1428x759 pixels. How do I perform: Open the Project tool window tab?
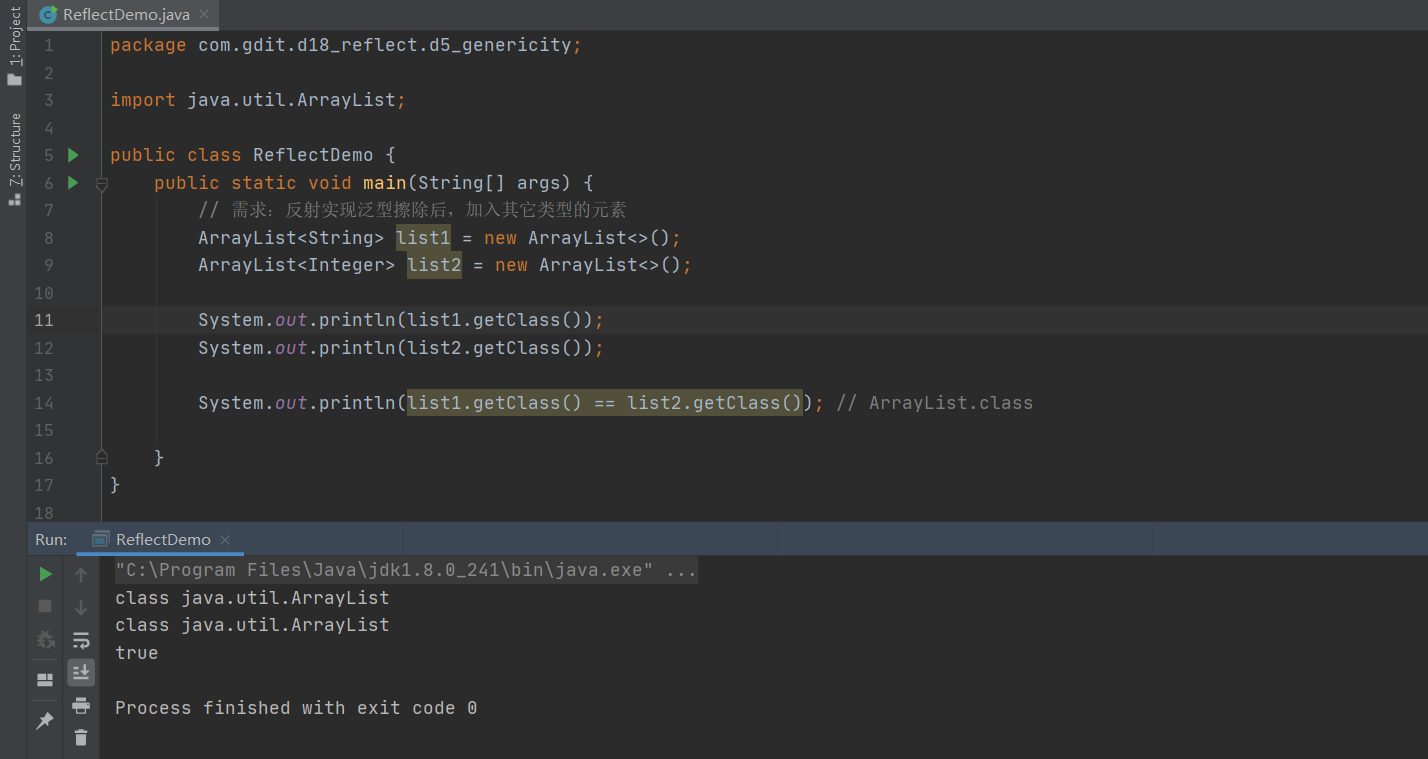[14, 45]
